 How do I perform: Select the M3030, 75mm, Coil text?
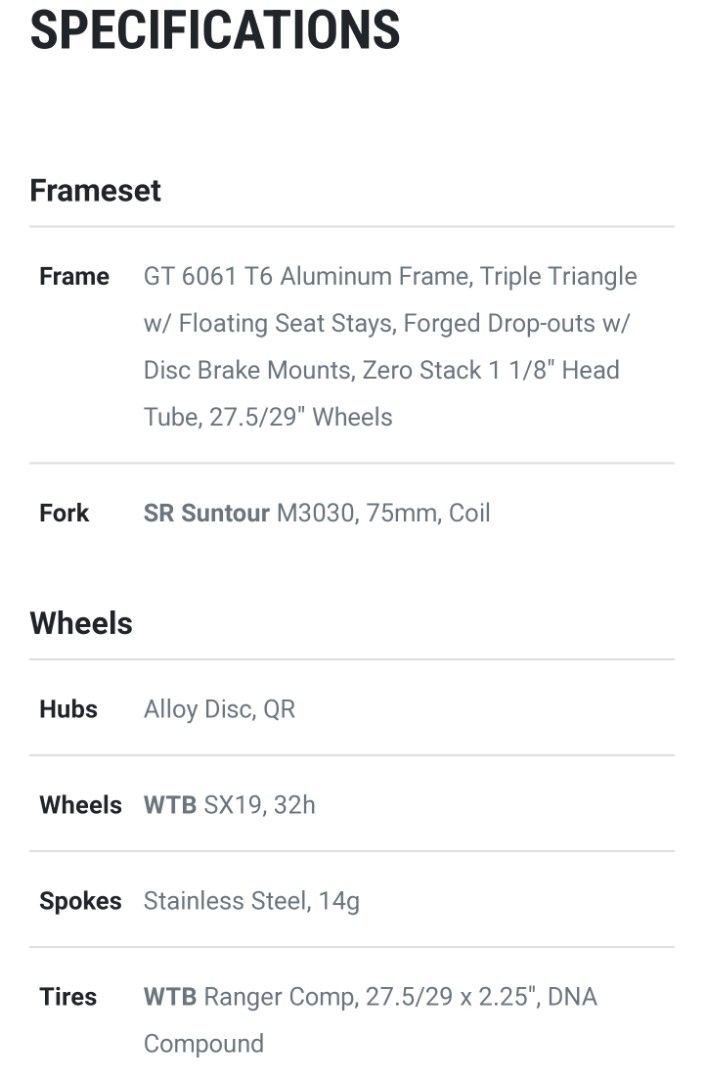point(383,513)
